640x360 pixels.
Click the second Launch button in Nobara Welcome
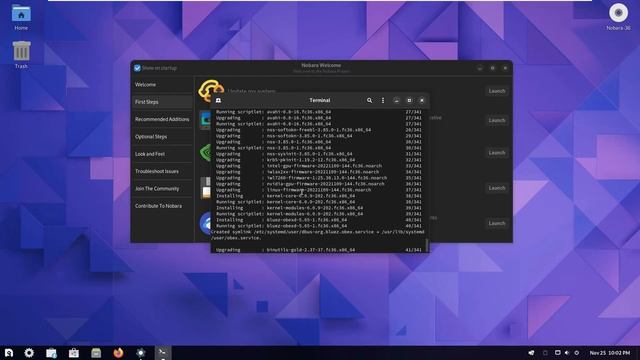pyautogui.click(x=497, y=120)
